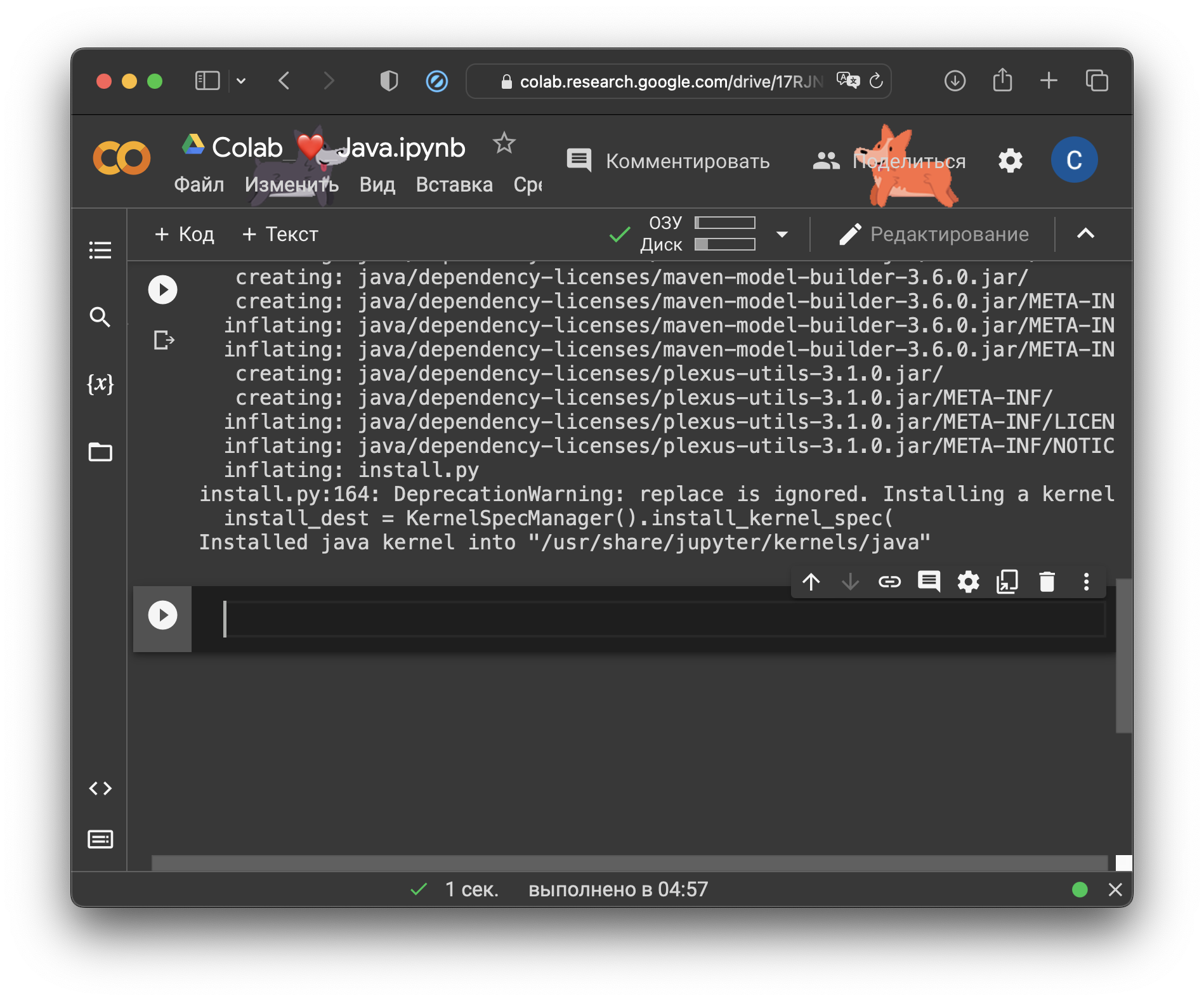
Task: Open the table of contents sidebar
Action: click(x=100, y=250)
